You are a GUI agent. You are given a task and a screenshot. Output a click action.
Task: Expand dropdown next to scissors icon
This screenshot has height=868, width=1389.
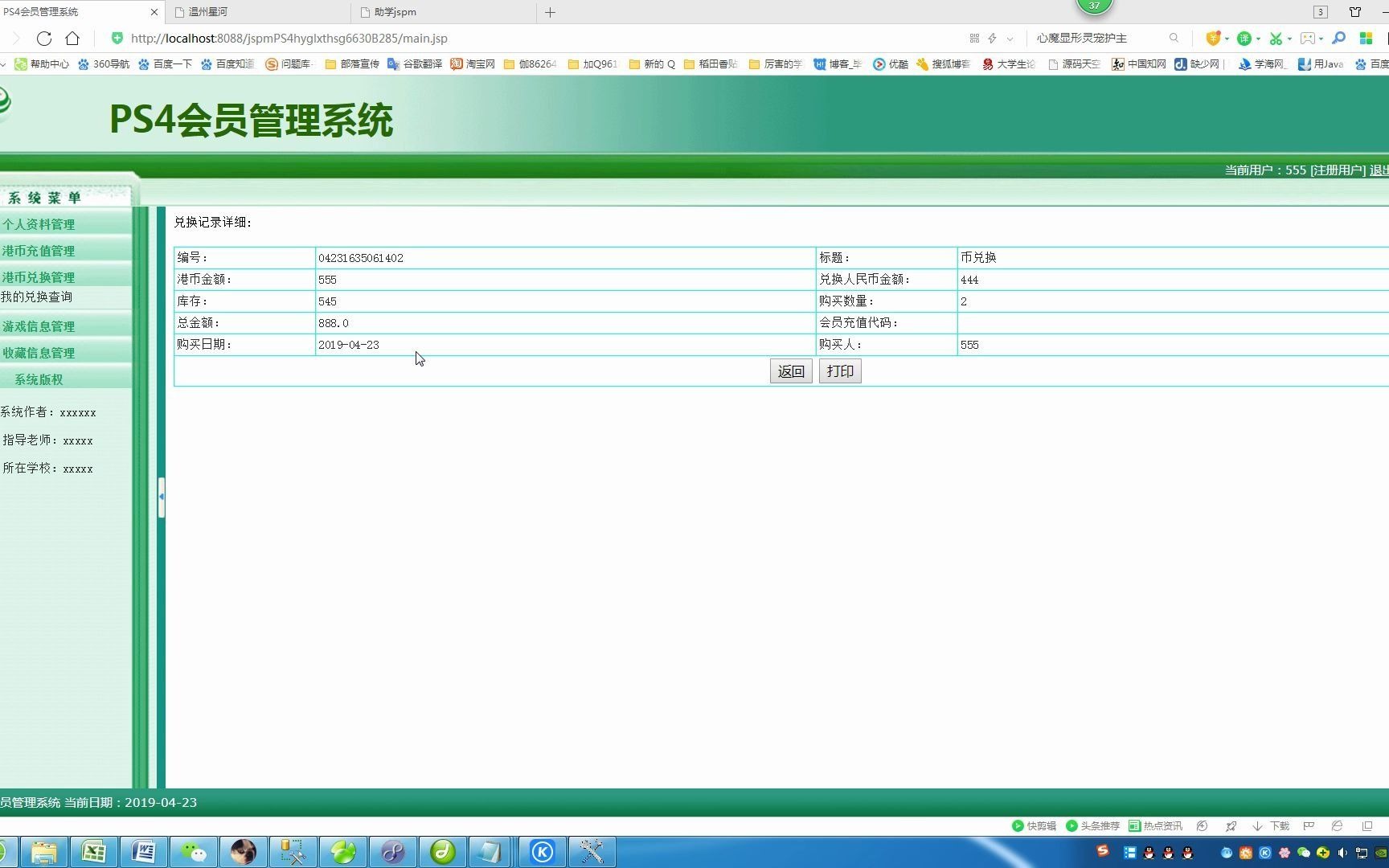coord(1289,39)
